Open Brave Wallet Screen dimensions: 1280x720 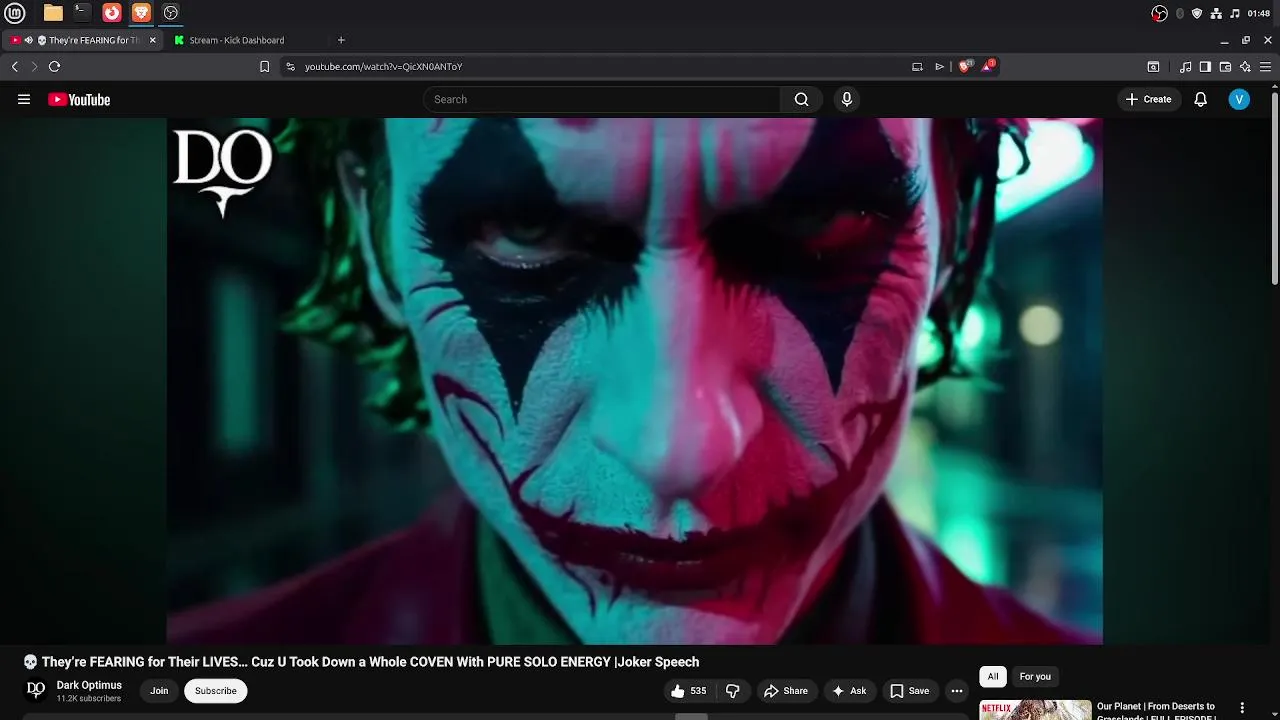(x=1225, y=67)
